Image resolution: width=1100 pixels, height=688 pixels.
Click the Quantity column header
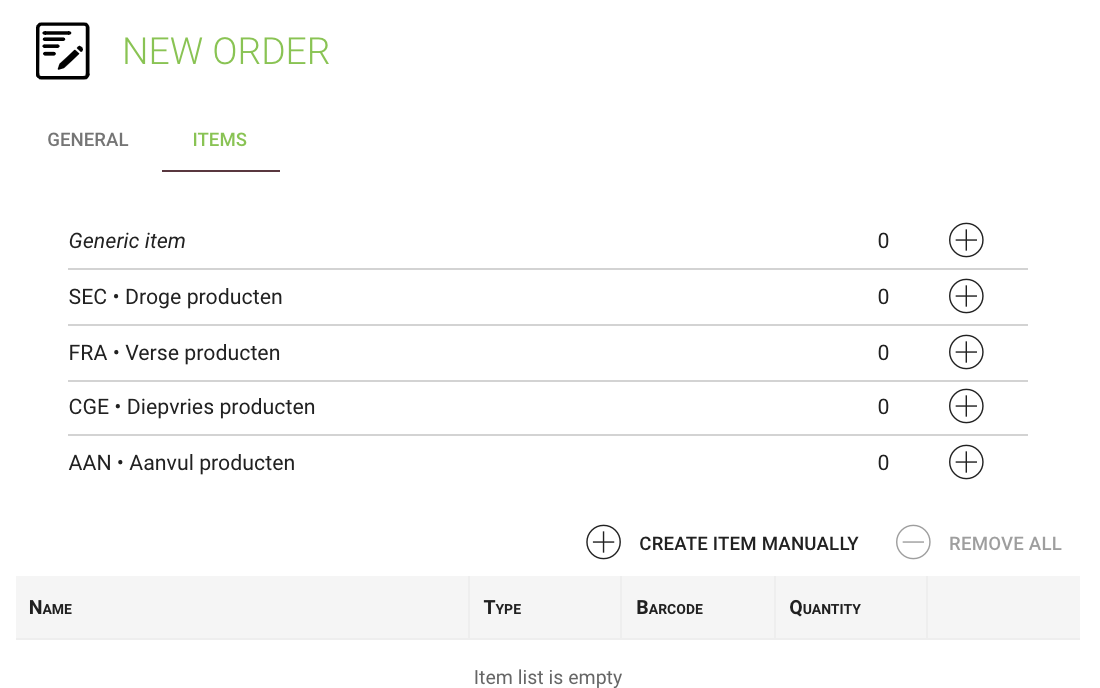pos(825,607)
